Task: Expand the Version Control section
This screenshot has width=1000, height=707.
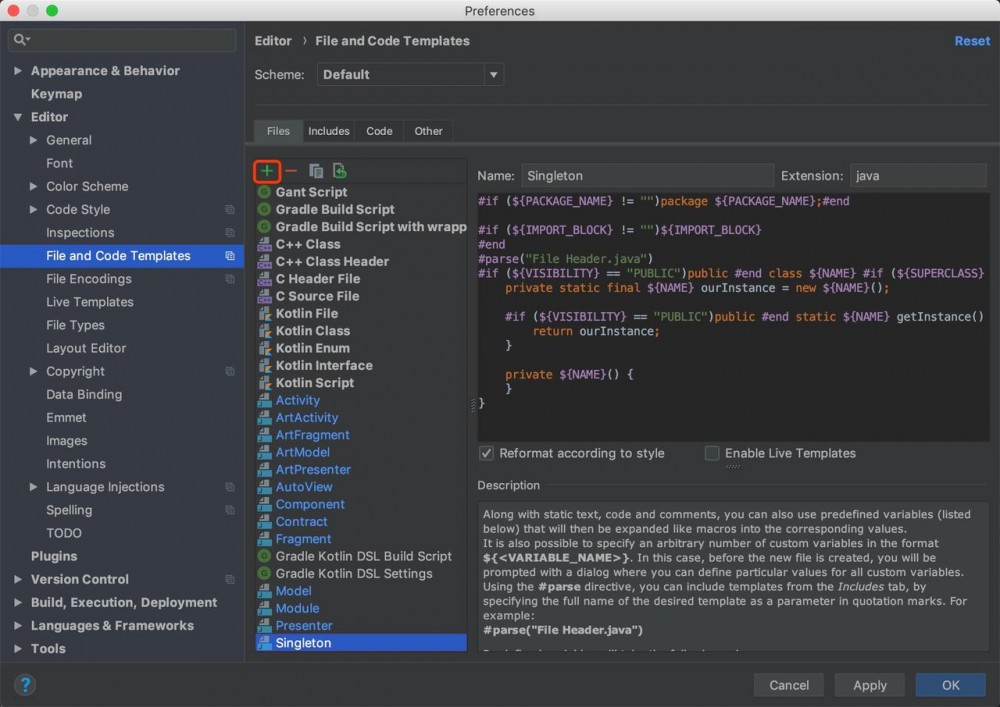Action: tap(18, 579)
